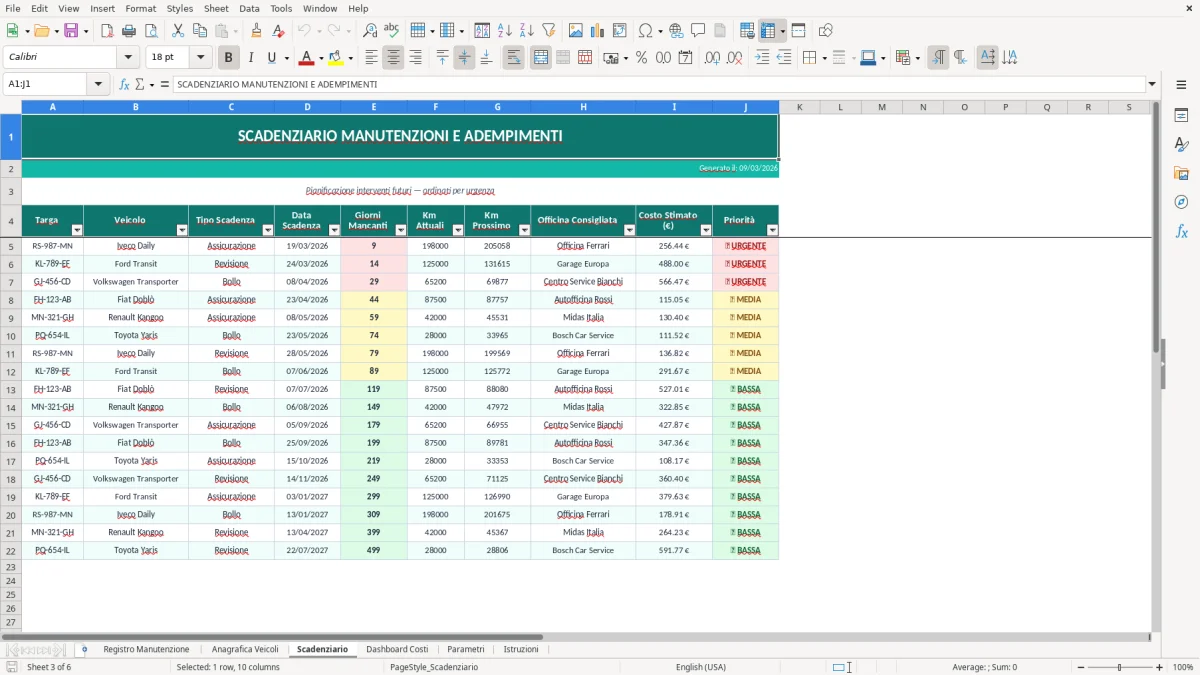This screenshot has height=675, width=1200.
Task: Open sidebar Styles icon
Action: [1181, 144]
